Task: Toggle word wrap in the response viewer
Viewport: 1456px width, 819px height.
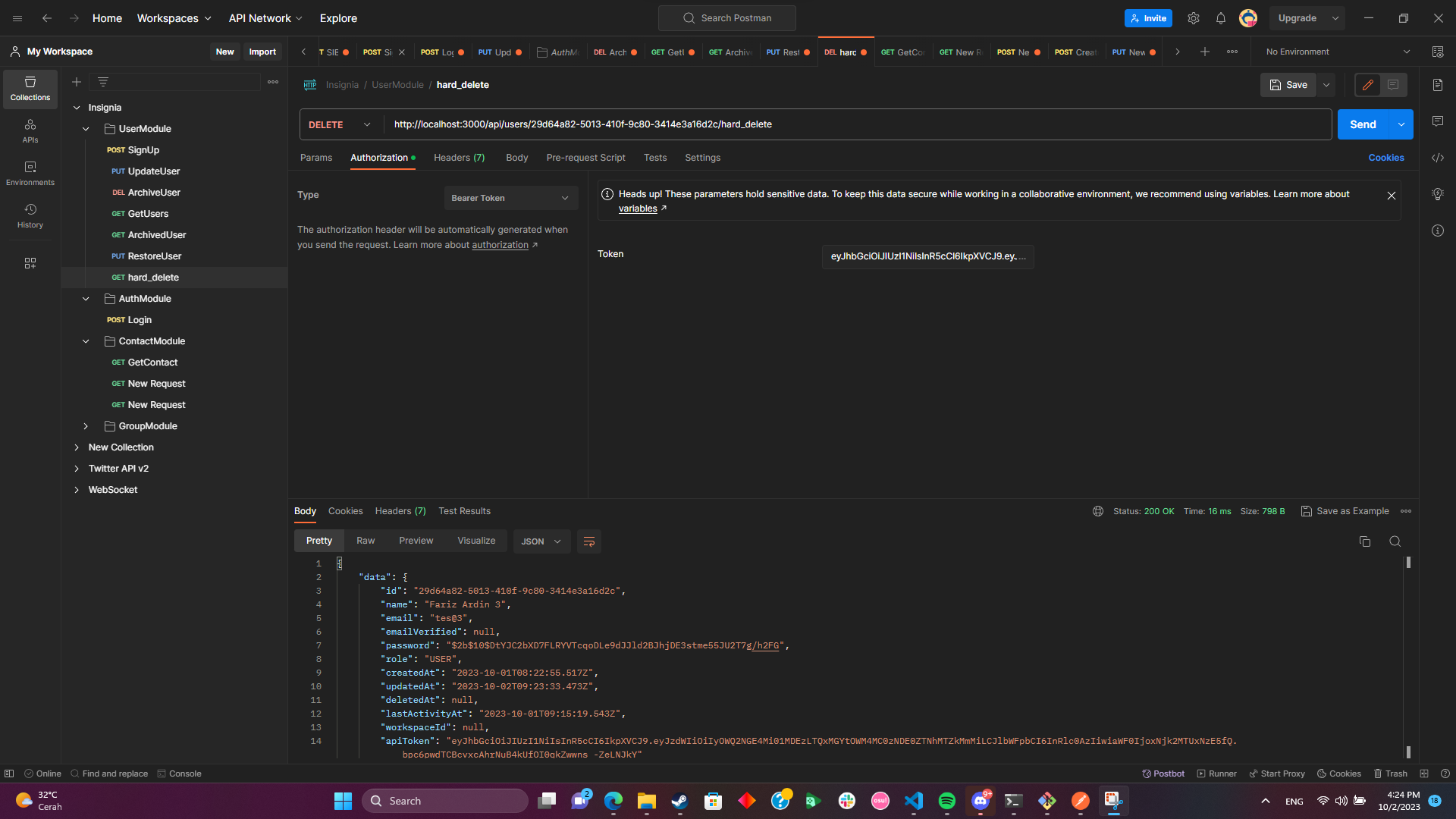Action: coord(589,541)
